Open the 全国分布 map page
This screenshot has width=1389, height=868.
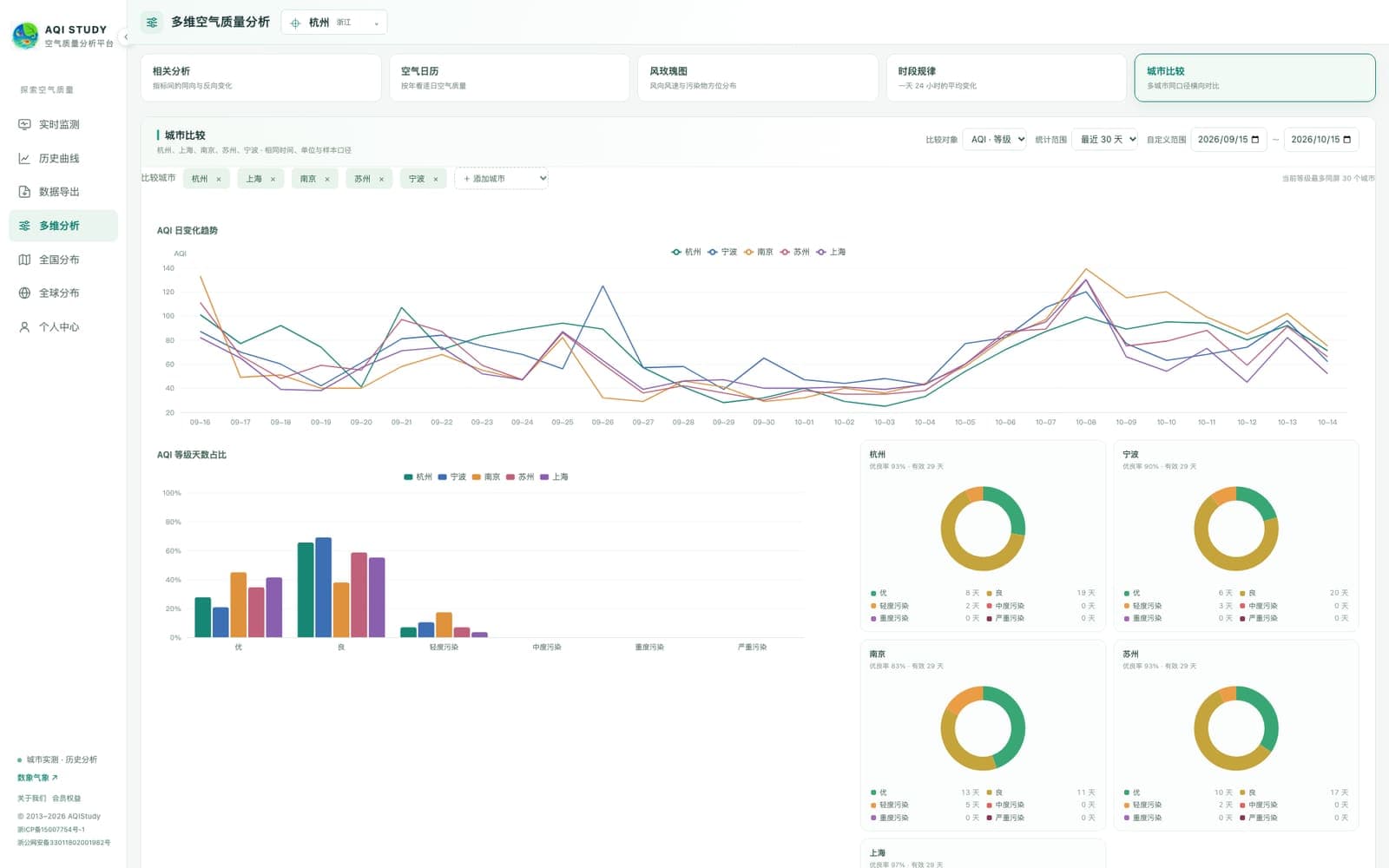pyautogui.click(x=63, y=260)
